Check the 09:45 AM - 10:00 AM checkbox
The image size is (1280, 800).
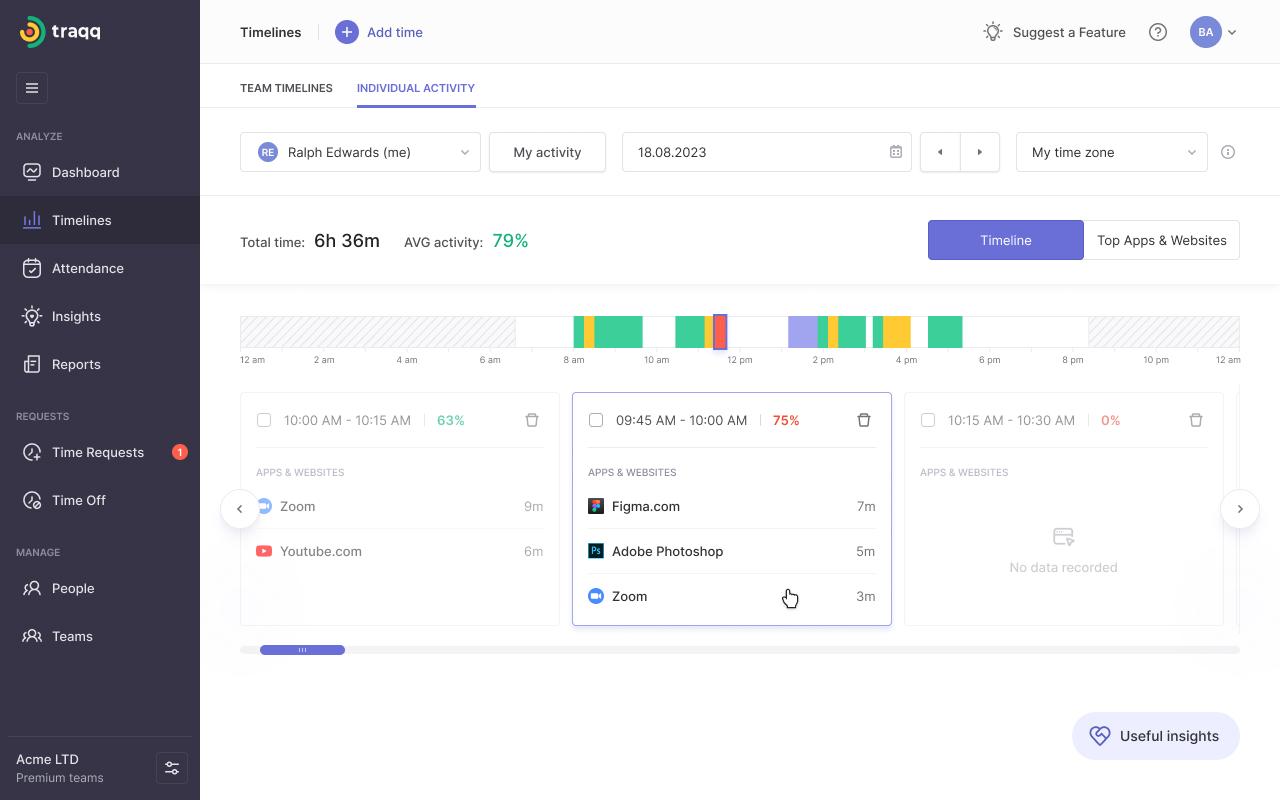click(x=596, y=420)
